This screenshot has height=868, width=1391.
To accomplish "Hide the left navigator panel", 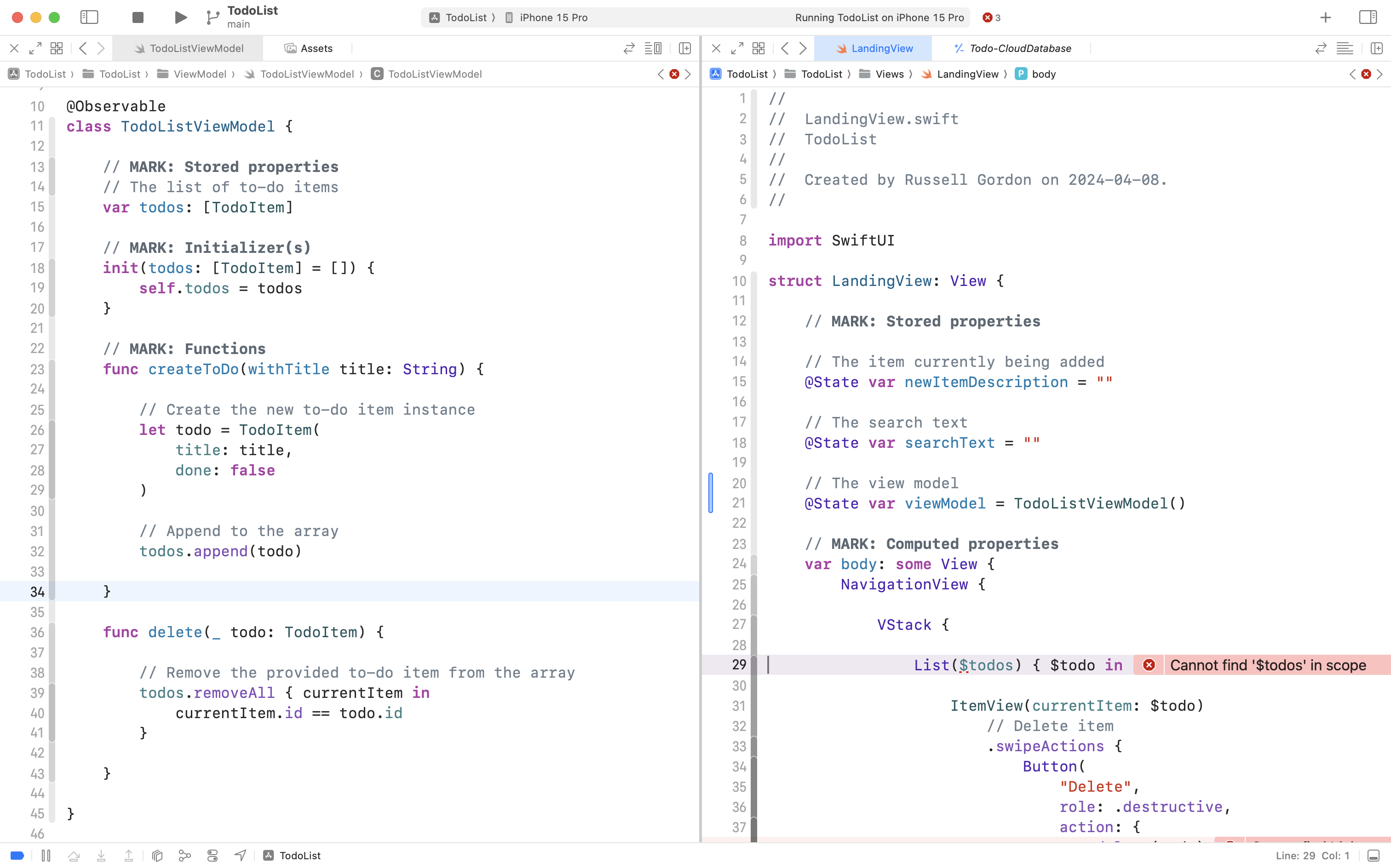I will click(x=90, y=17).
